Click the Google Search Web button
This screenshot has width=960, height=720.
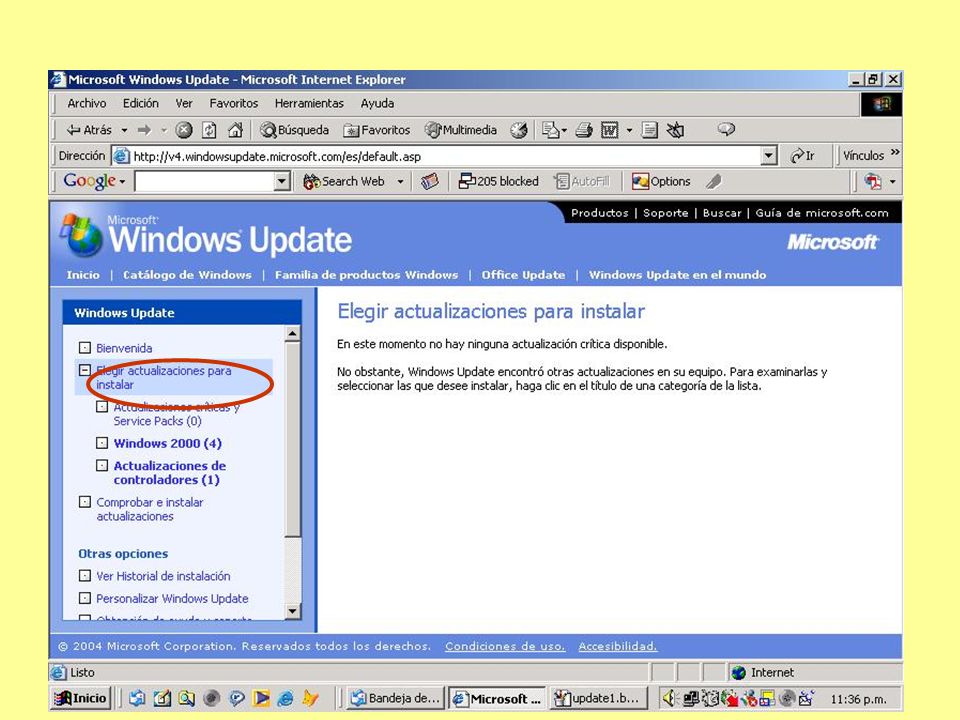[x=345, y=181]
